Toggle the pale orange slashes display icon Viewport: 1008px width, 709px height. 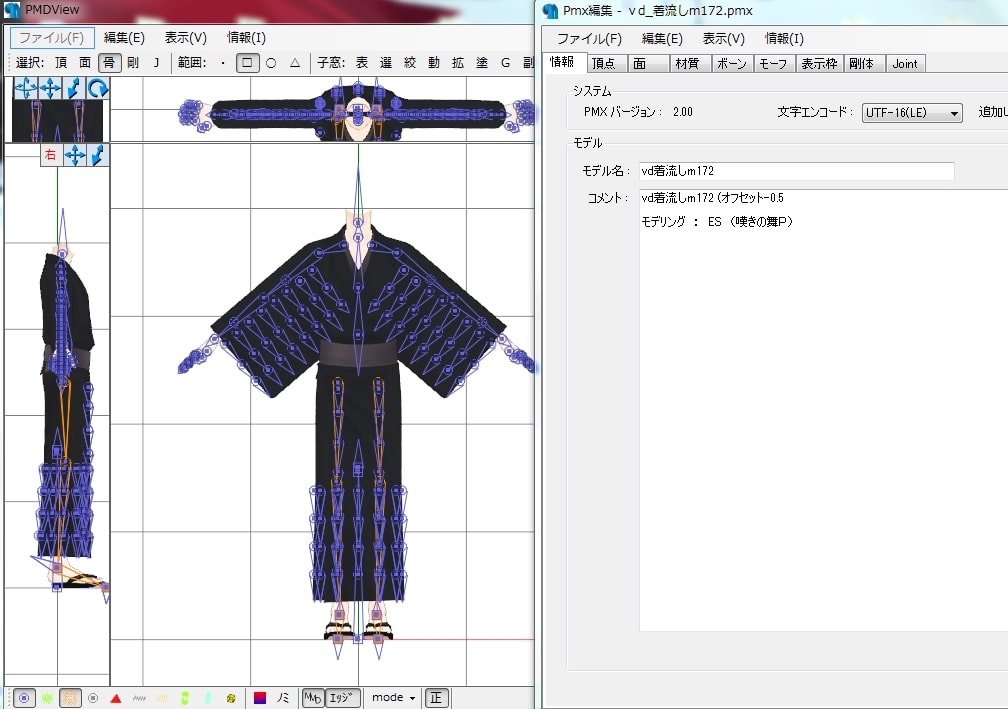click(x=162, y=697)
